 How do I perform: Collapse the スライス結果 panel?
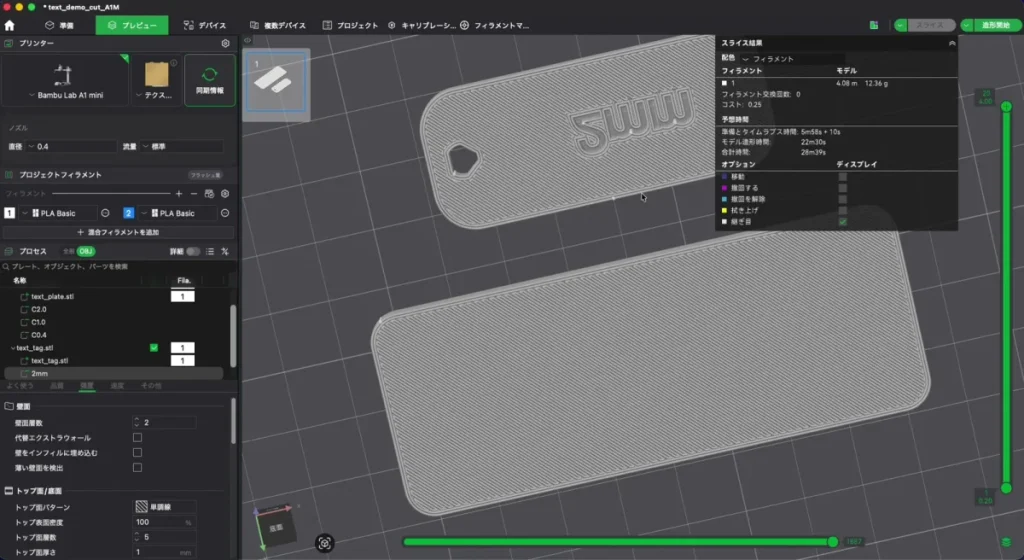(x=952, y=43)
